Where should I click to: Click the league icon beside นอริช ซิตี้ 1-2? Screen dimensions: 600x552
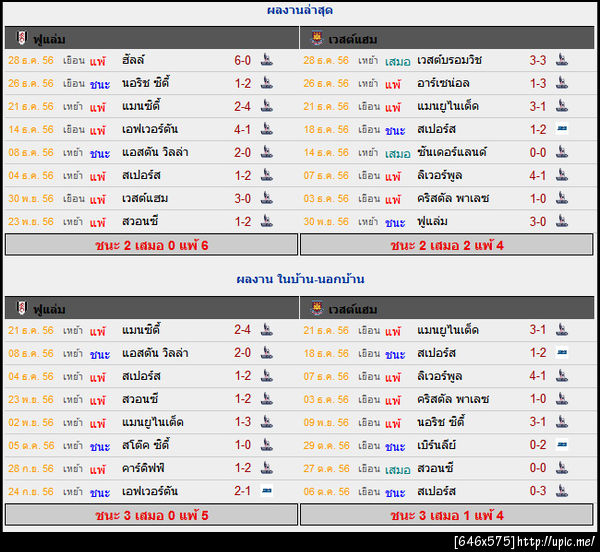click(x=266, y=83)
